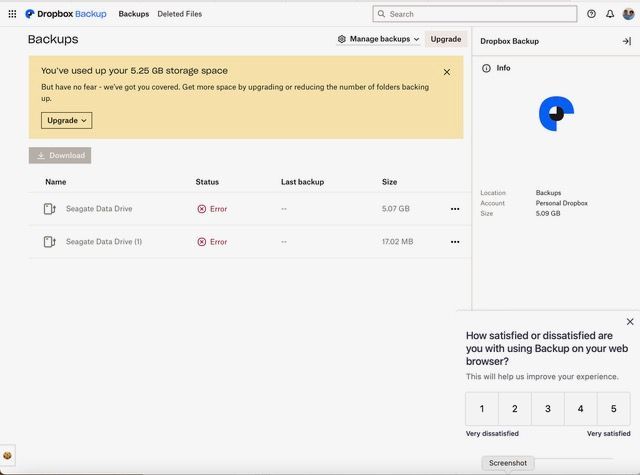Click the 17.02 MB size value
Viewport: 640px width, 475px height.
398,242
